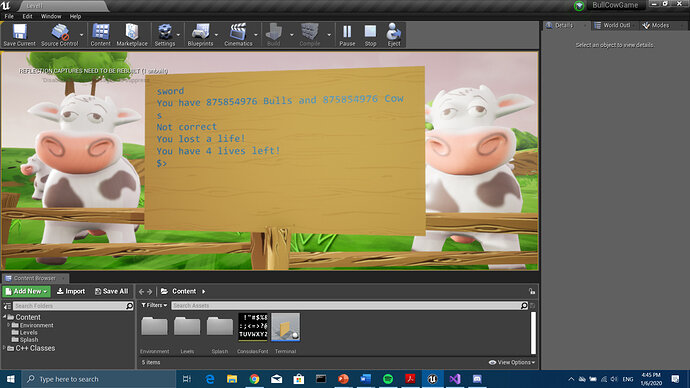This screenshot has width=690, height=388.
Task: Click the asset view vertical scrollbar
Action: pyautogui.click(x=533, y=333)
